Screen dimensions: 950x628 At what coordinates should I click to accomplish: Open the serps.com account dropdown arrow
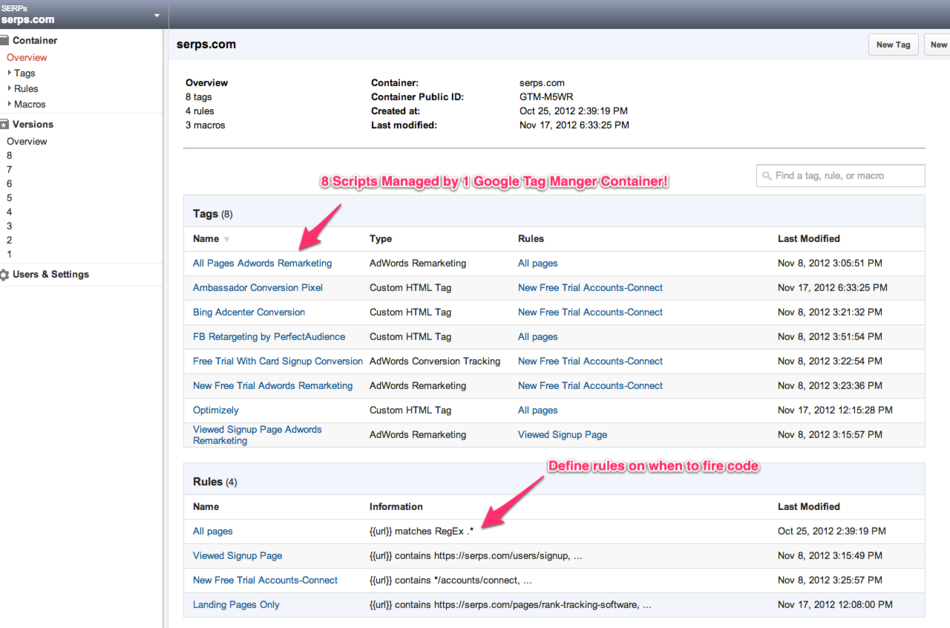pyautogui.click(x=156, y=15)
